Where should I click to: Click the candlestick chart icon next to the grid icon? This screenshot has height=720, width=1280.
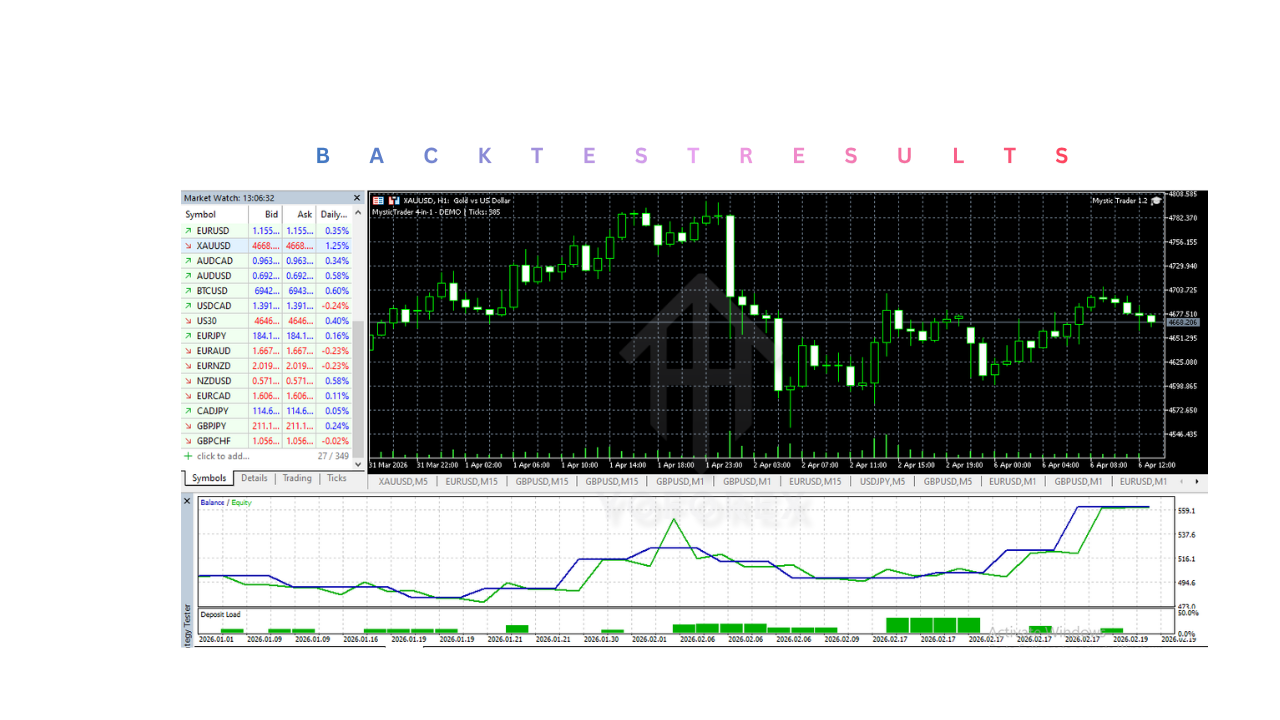point(392,199)
